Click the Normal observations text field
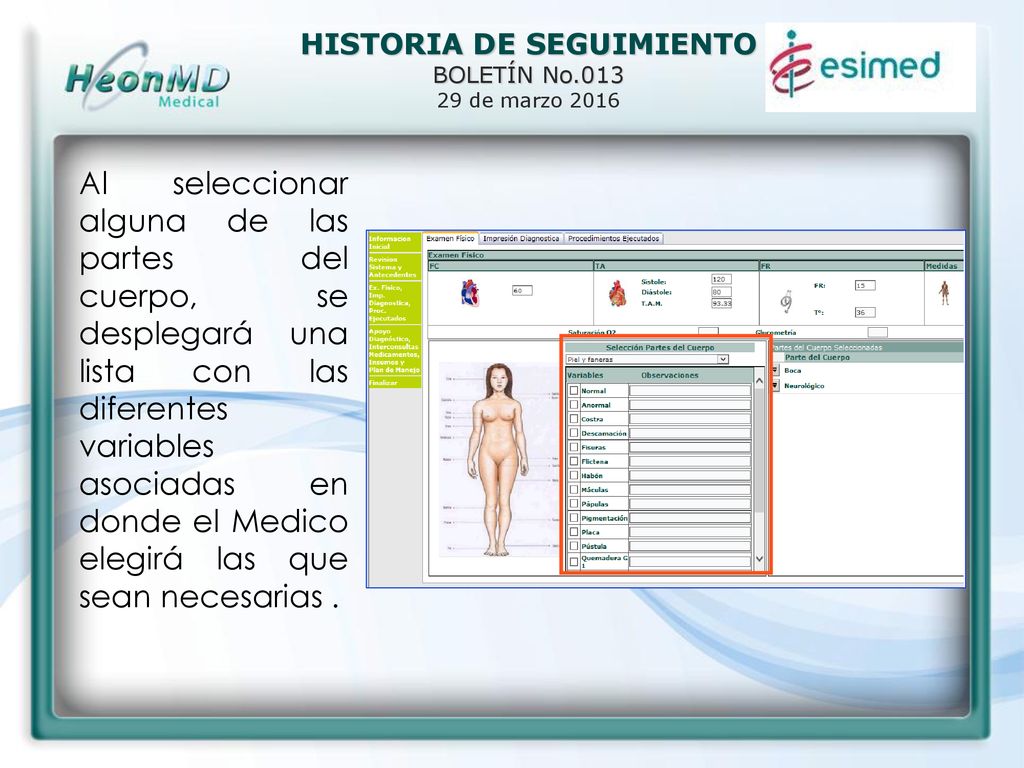 coord(690,391)
